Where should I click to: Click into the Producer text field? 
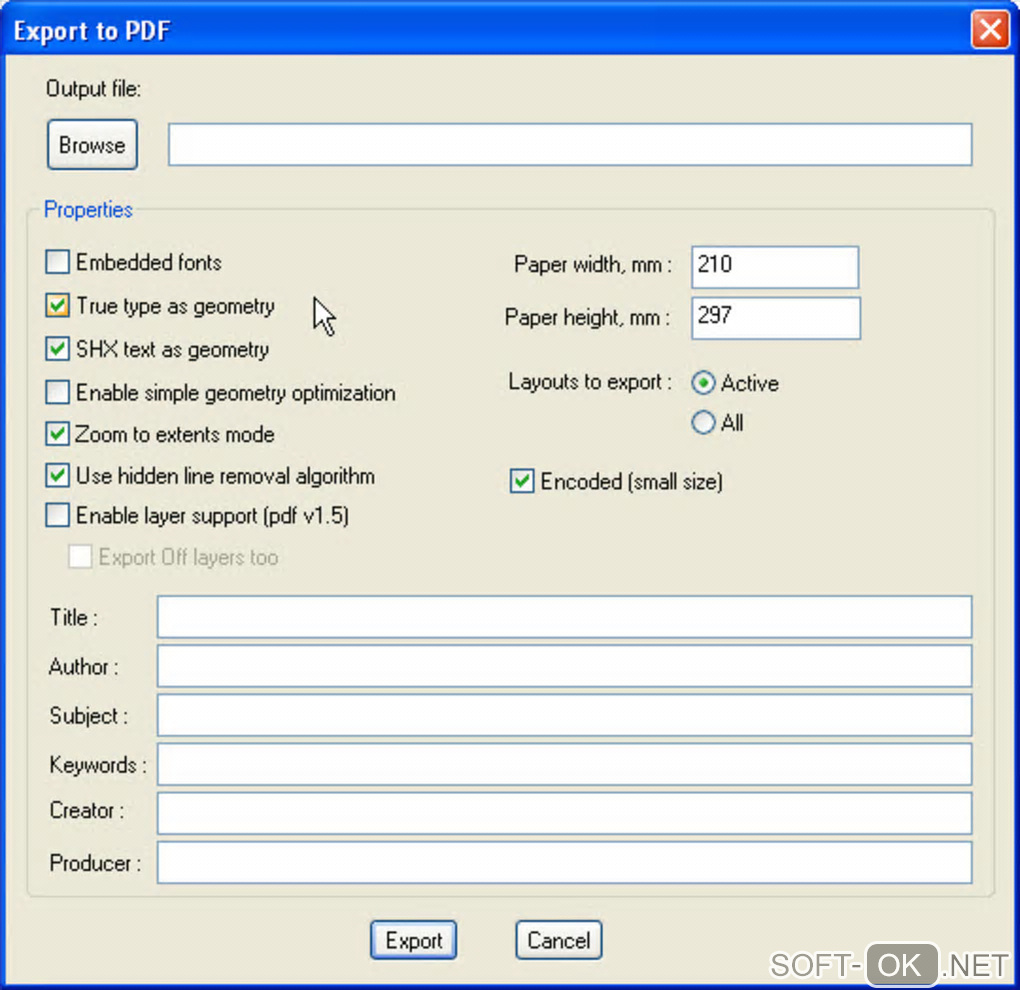[564, 863]
